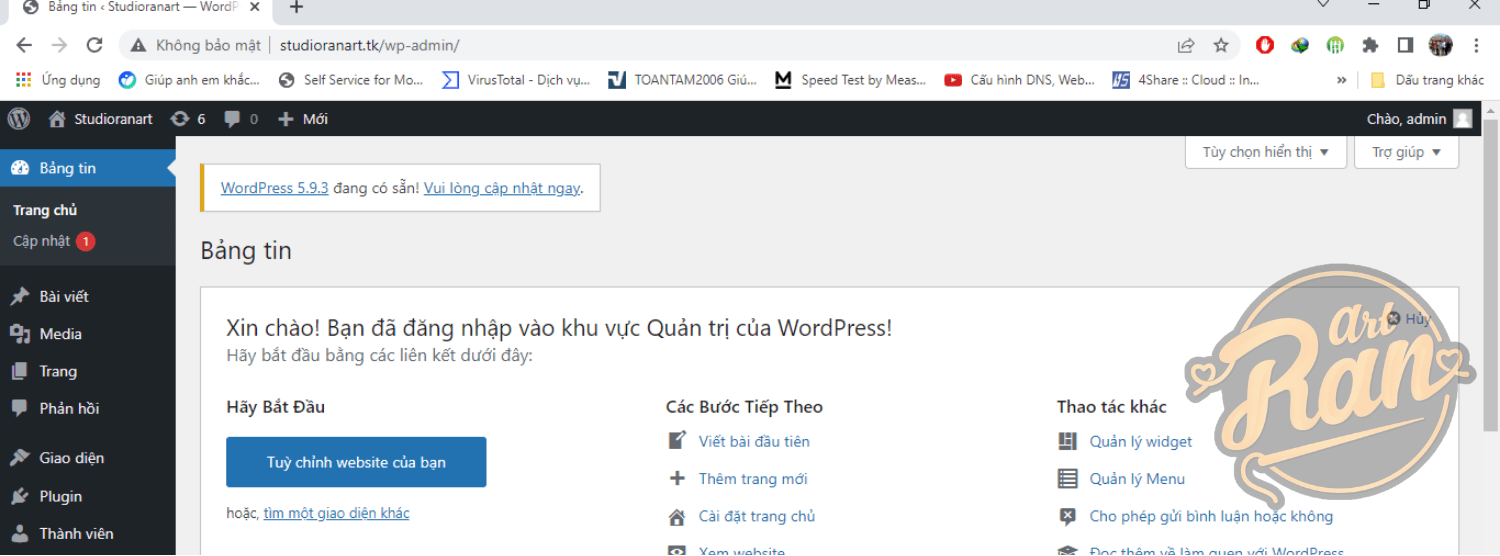Dismiss the welcome panel with Hủy
1500x556 pixels.
[1408, 319]
